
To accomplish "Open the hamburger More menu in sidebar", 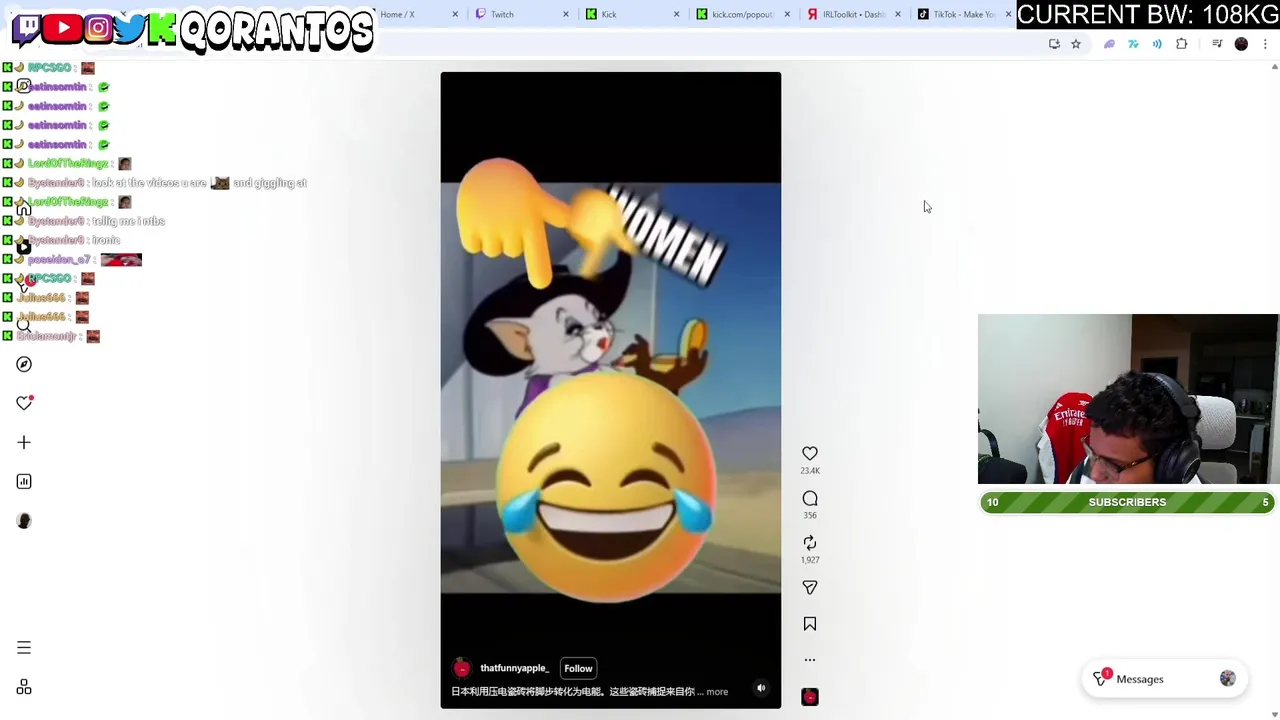I will [24, 648].
